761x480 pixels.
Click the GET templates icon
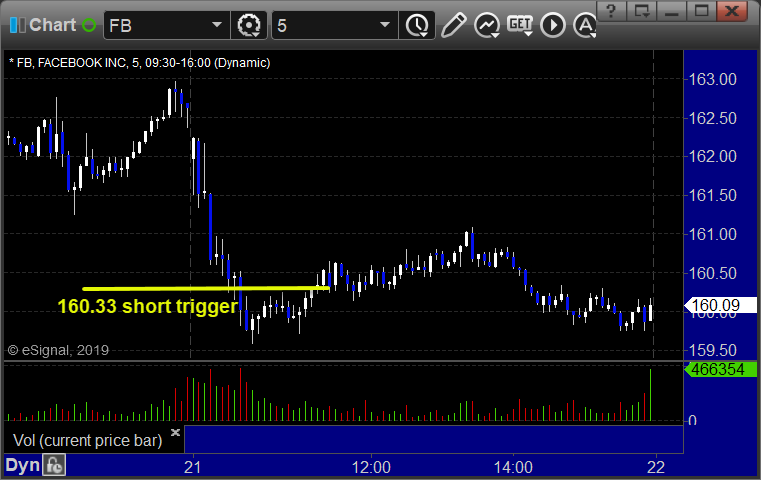(x=520, y=25)
